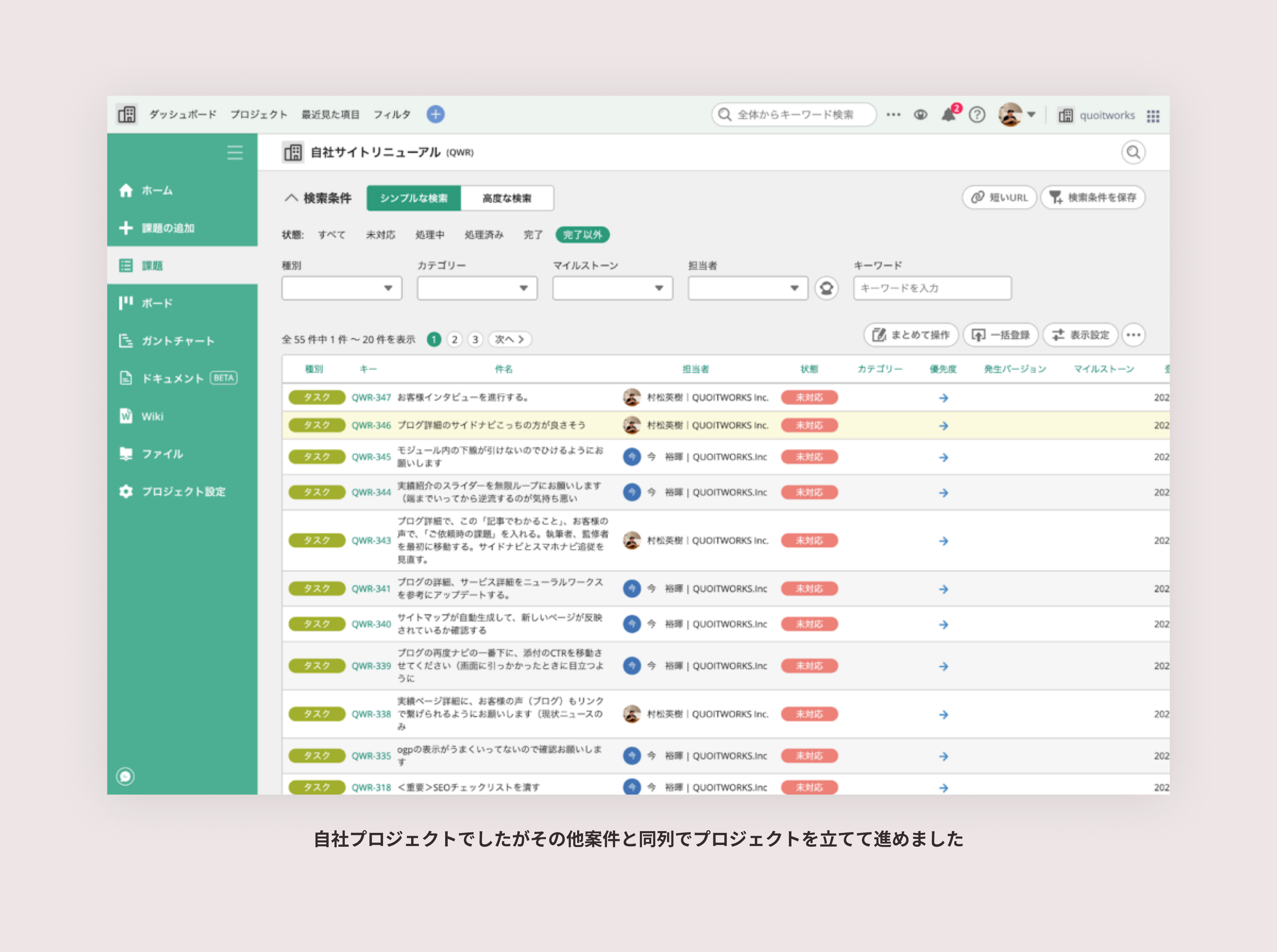Collapse the 検索条件 section chevron

pos(291,197)
